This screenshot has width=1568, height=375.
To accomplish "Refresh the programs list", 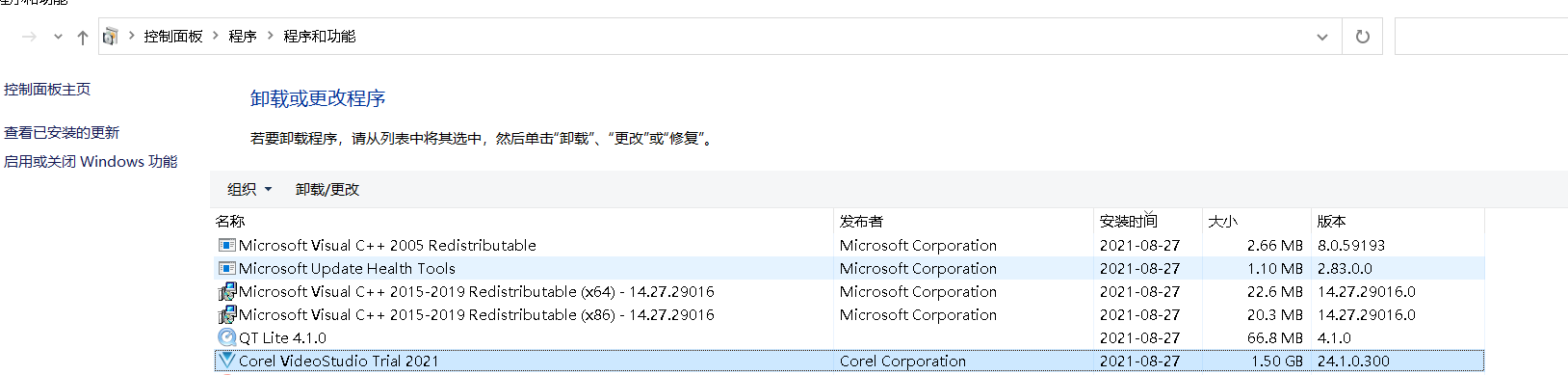I will click(x=1363, y=37).
